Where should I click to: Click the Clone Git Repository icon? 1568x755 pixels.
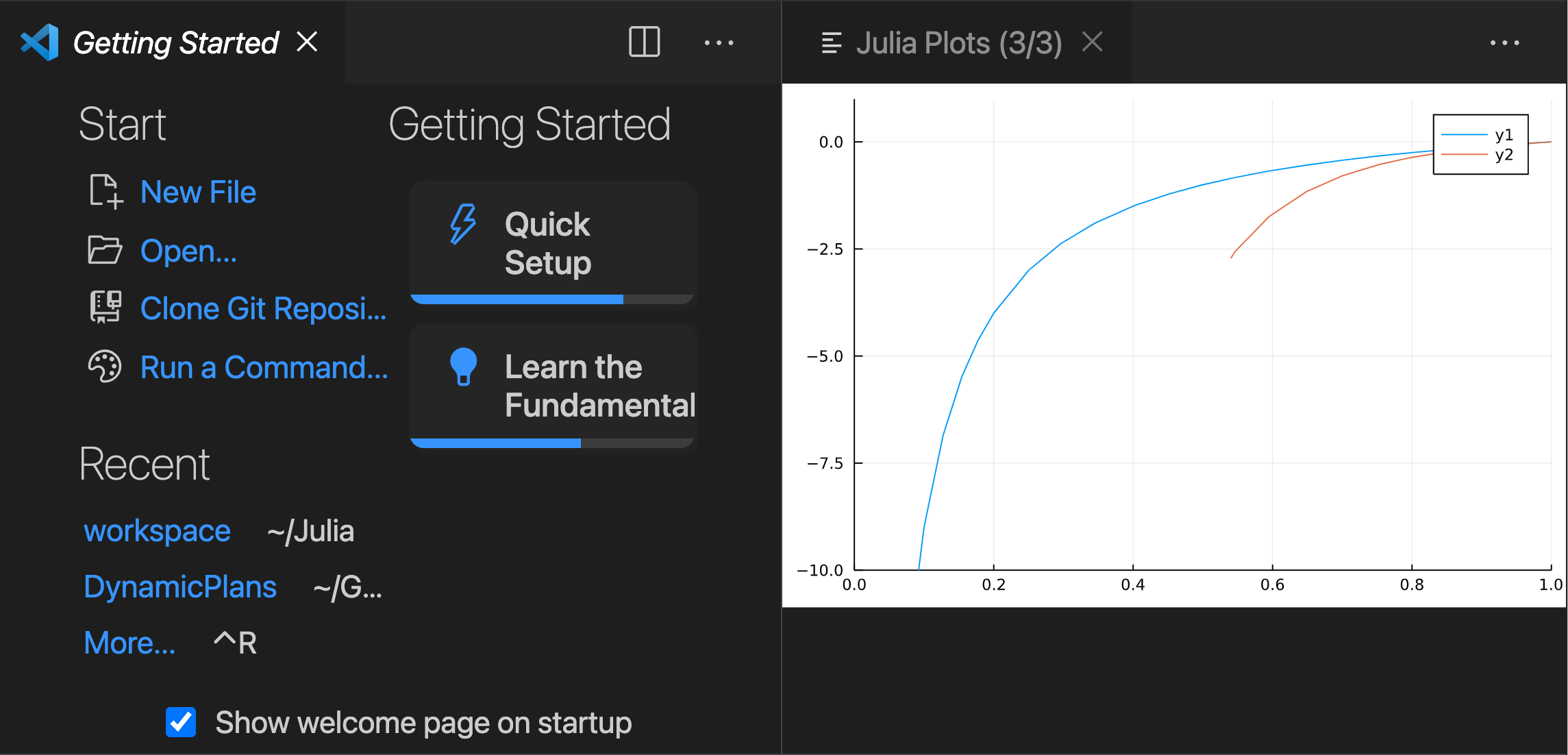[x=105, y=308]
